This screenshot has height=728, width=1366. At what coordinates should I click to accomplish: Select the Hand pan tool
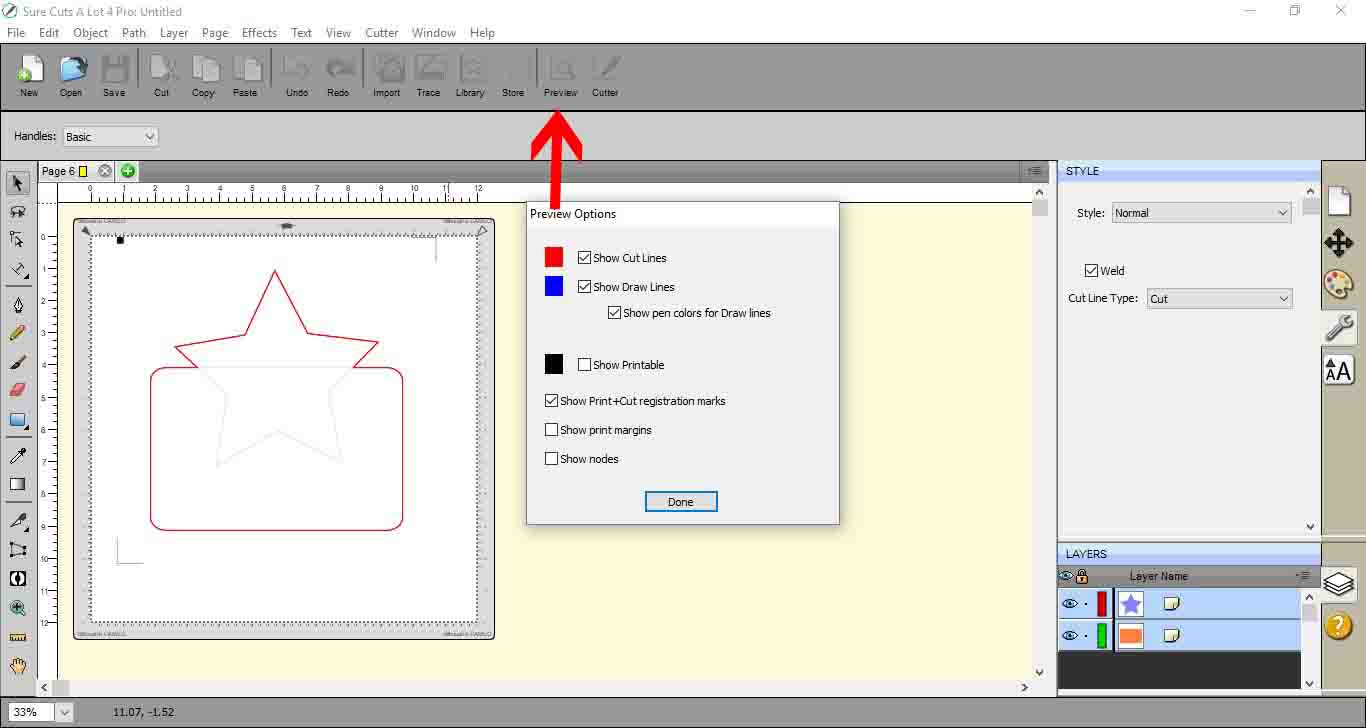tap(17, 665)
